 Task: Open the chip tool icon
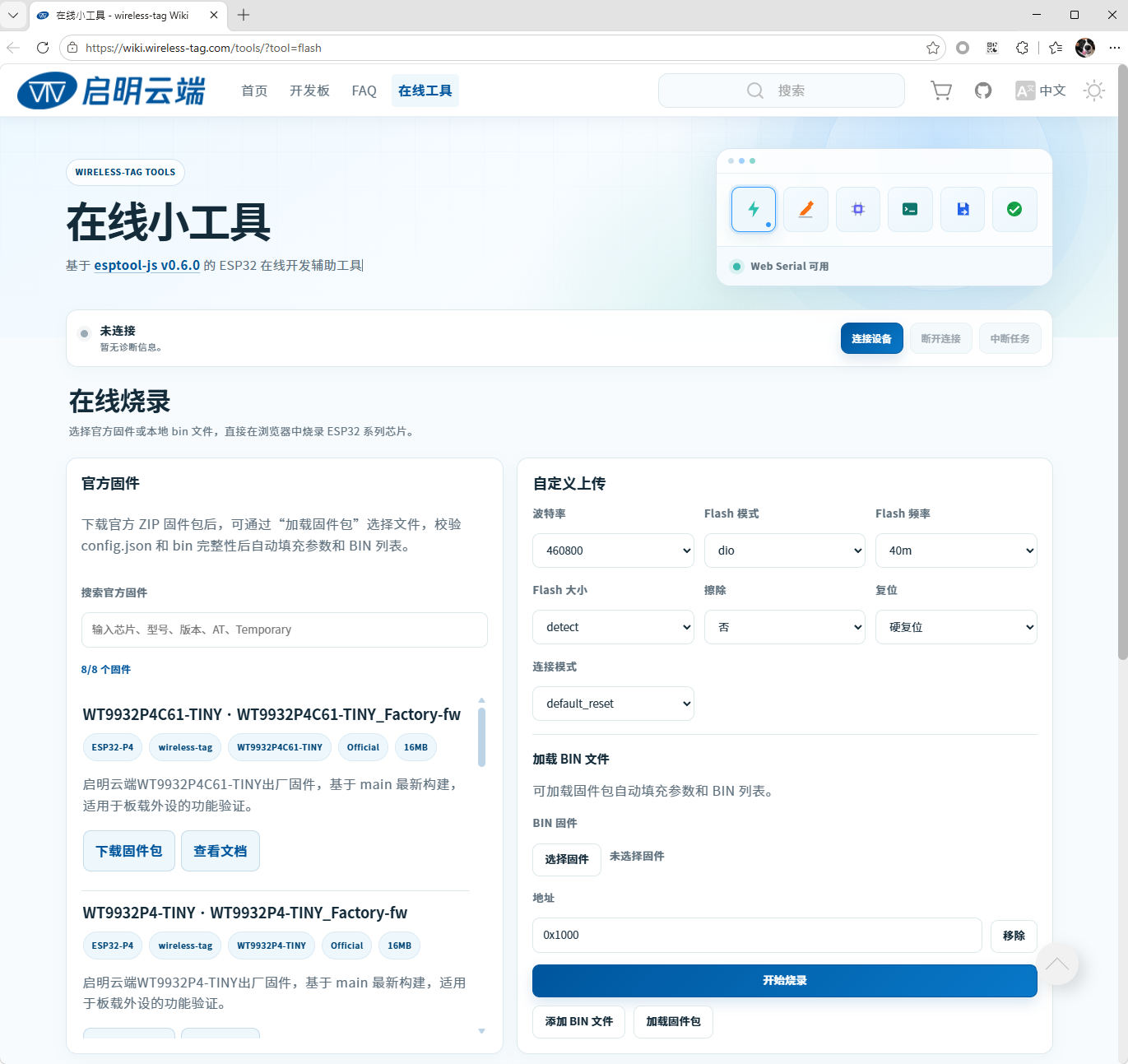[858, 209]
